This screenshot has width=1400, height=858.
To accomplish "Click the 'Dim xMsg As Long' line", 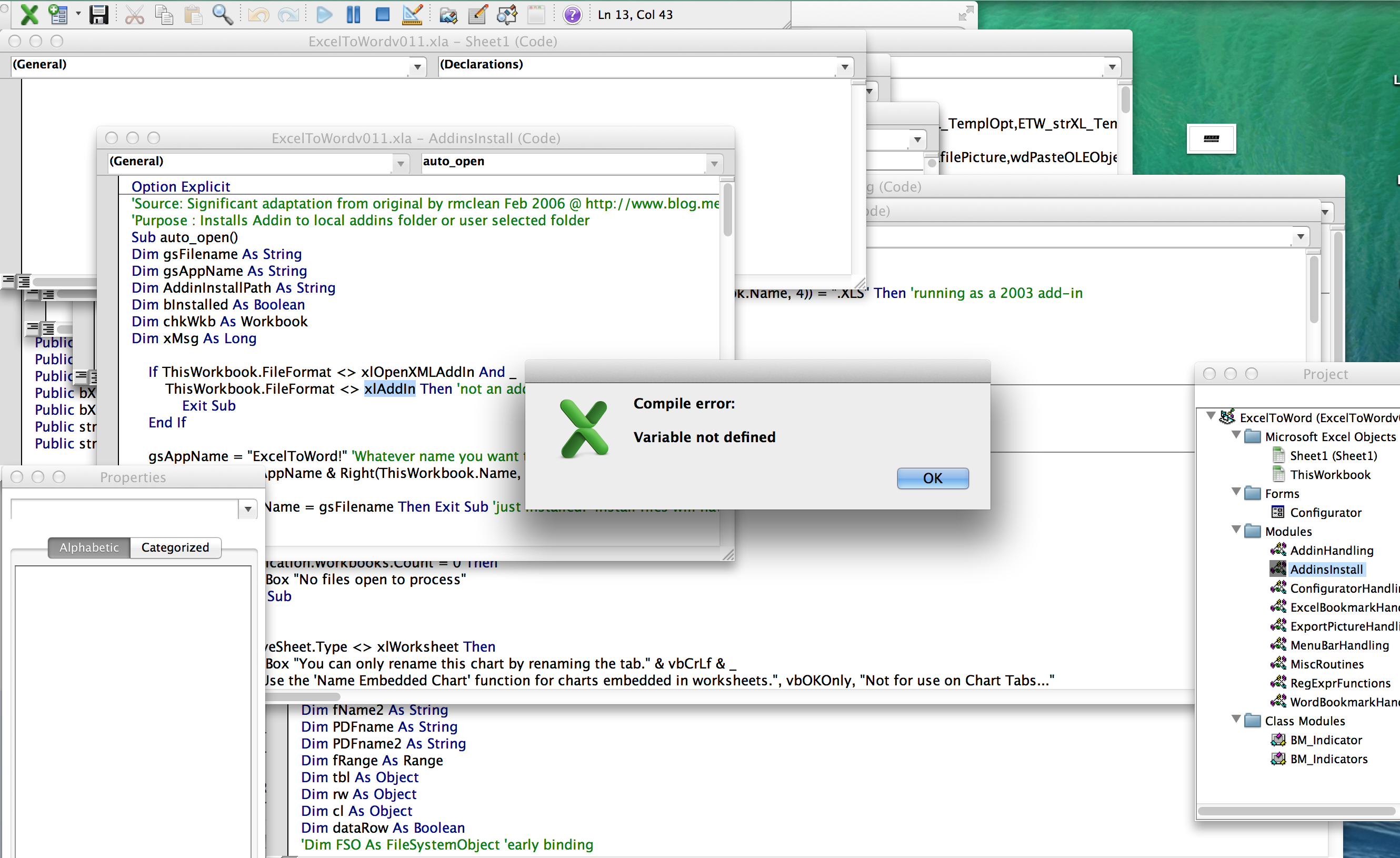I will [194, 338].
